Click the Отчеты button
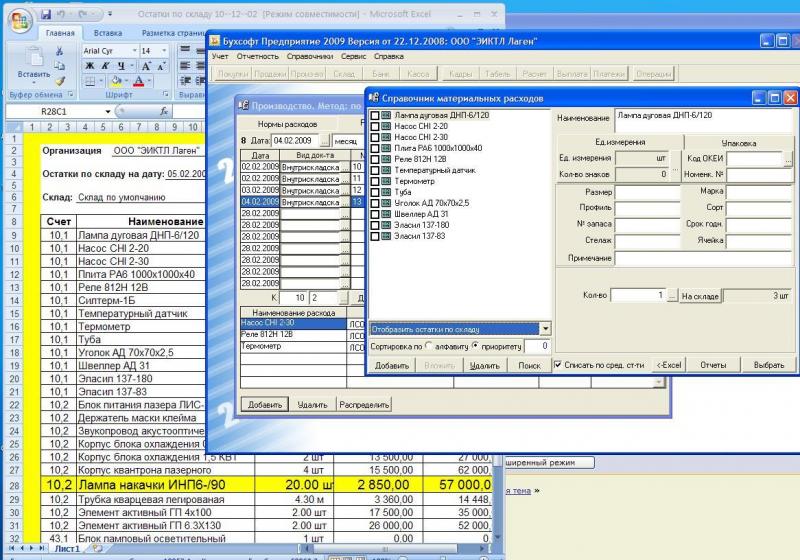The image size is (800, 560). (712, 365)
